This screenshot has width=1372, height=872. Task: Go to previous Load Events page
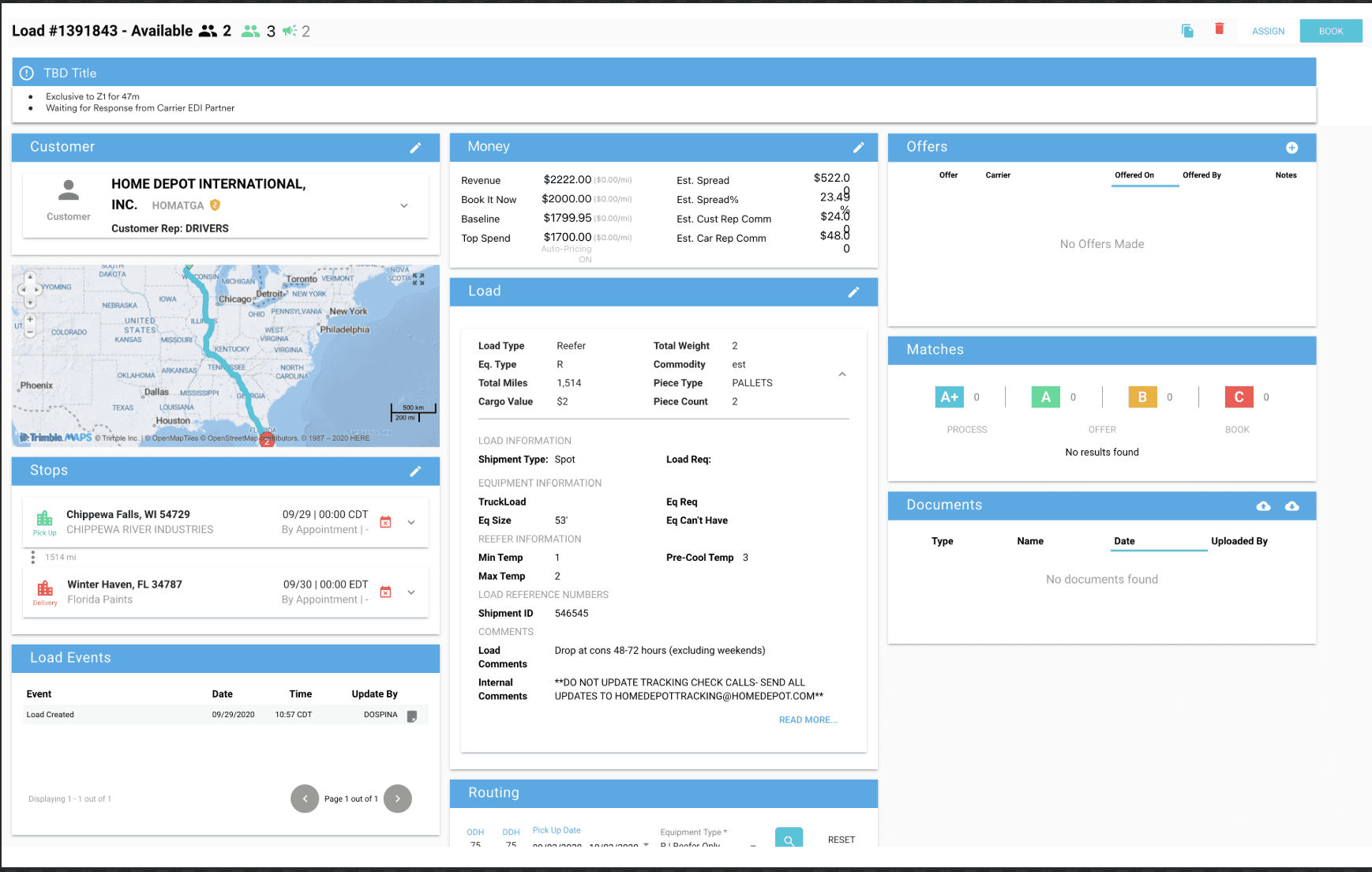click(305, 799)
